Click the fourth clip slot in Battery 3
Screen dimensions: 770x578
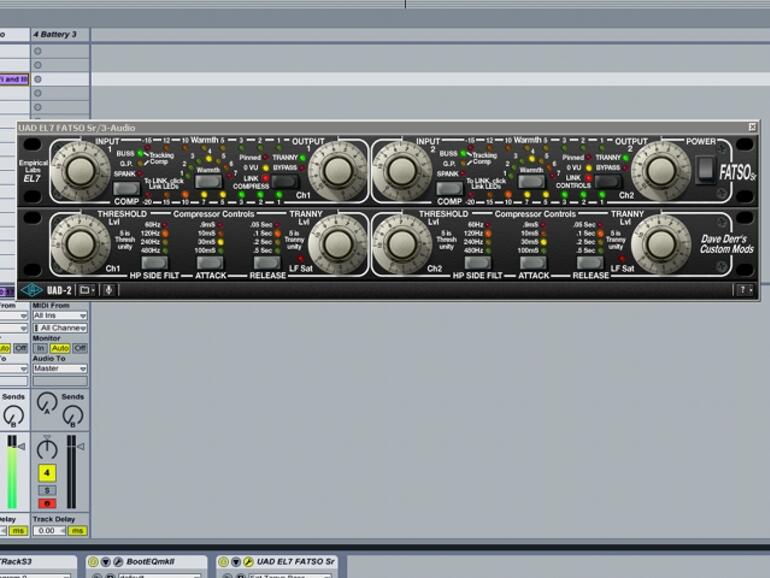(60, 93)
